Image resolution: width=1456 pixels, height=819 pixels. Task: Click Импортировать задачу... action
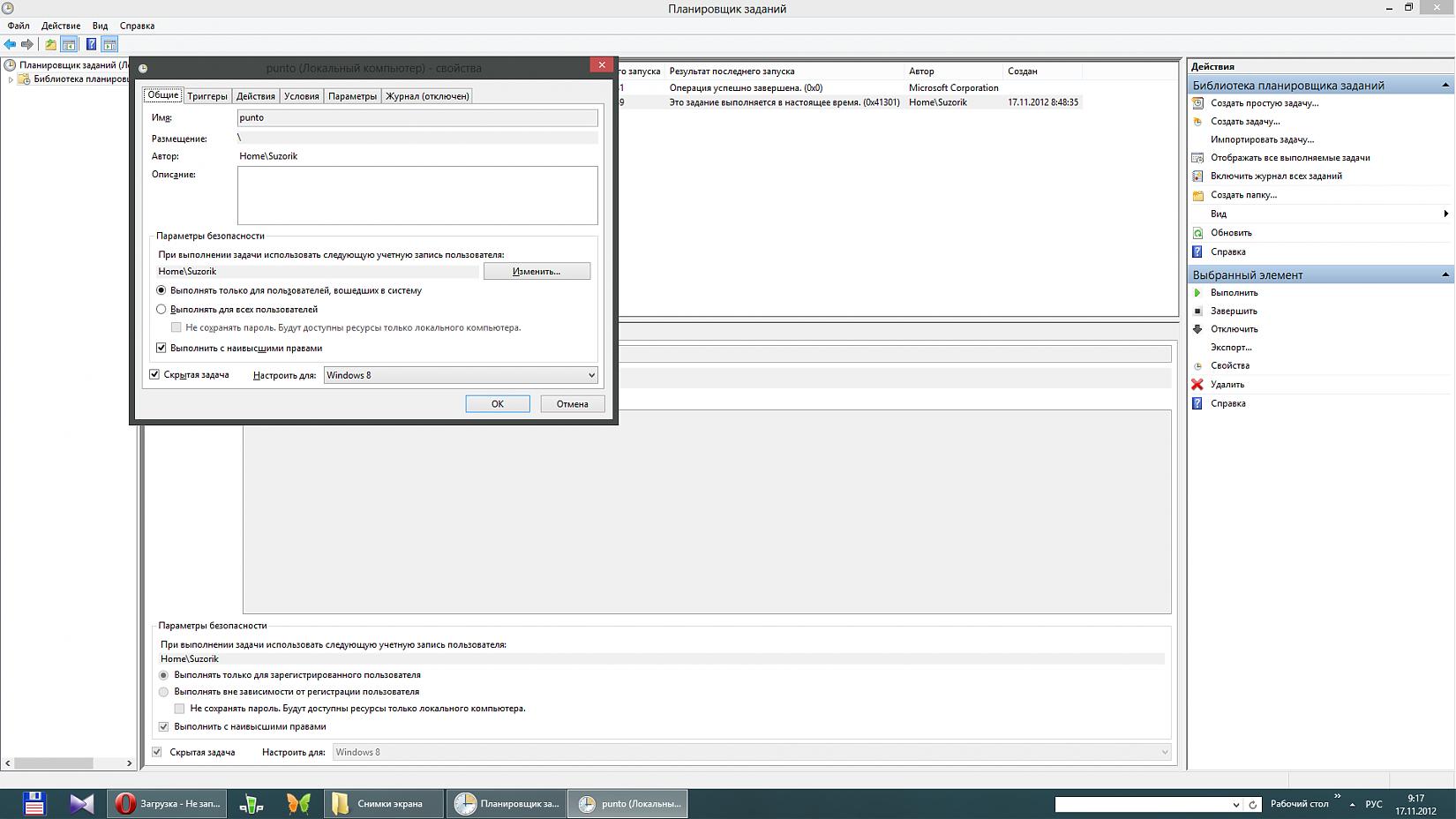click(1262, 139)
